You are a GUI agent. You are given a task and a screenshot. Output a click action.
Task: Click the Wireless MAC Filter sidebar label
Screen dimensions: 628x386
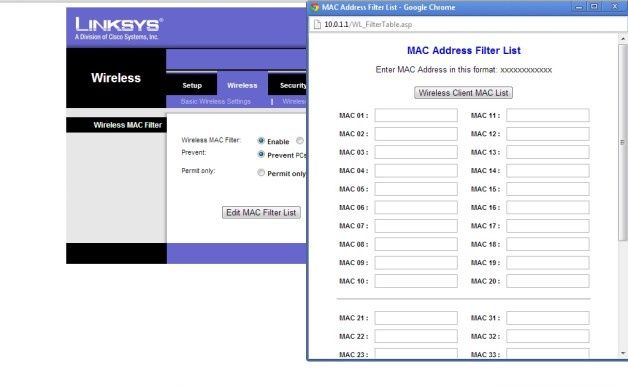[127, 125]
